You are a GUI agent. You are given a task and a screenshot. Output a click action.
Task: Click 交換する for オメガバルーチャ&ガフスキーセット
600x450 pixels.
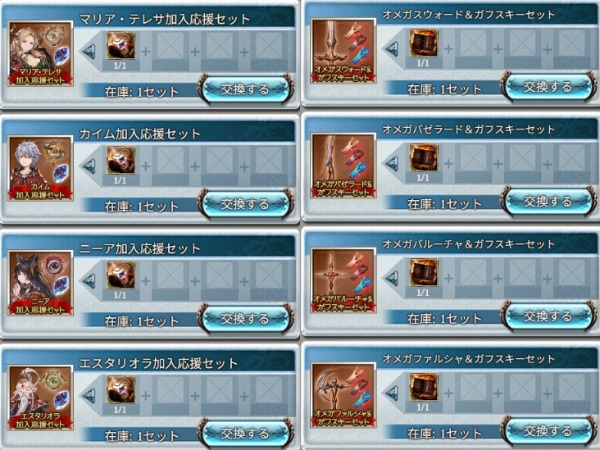(x=548, y=316)
